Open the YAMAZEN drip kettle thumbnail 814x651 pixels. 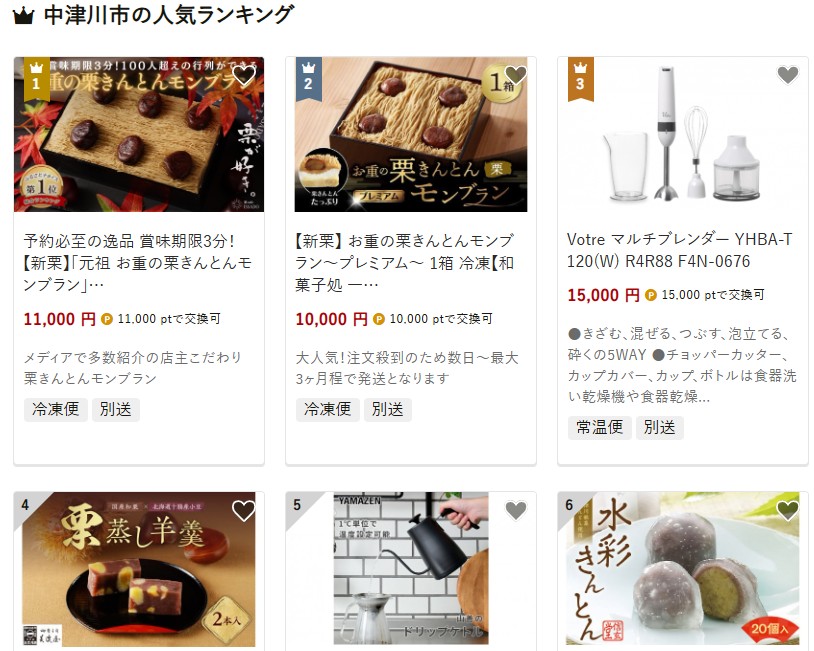411,569
